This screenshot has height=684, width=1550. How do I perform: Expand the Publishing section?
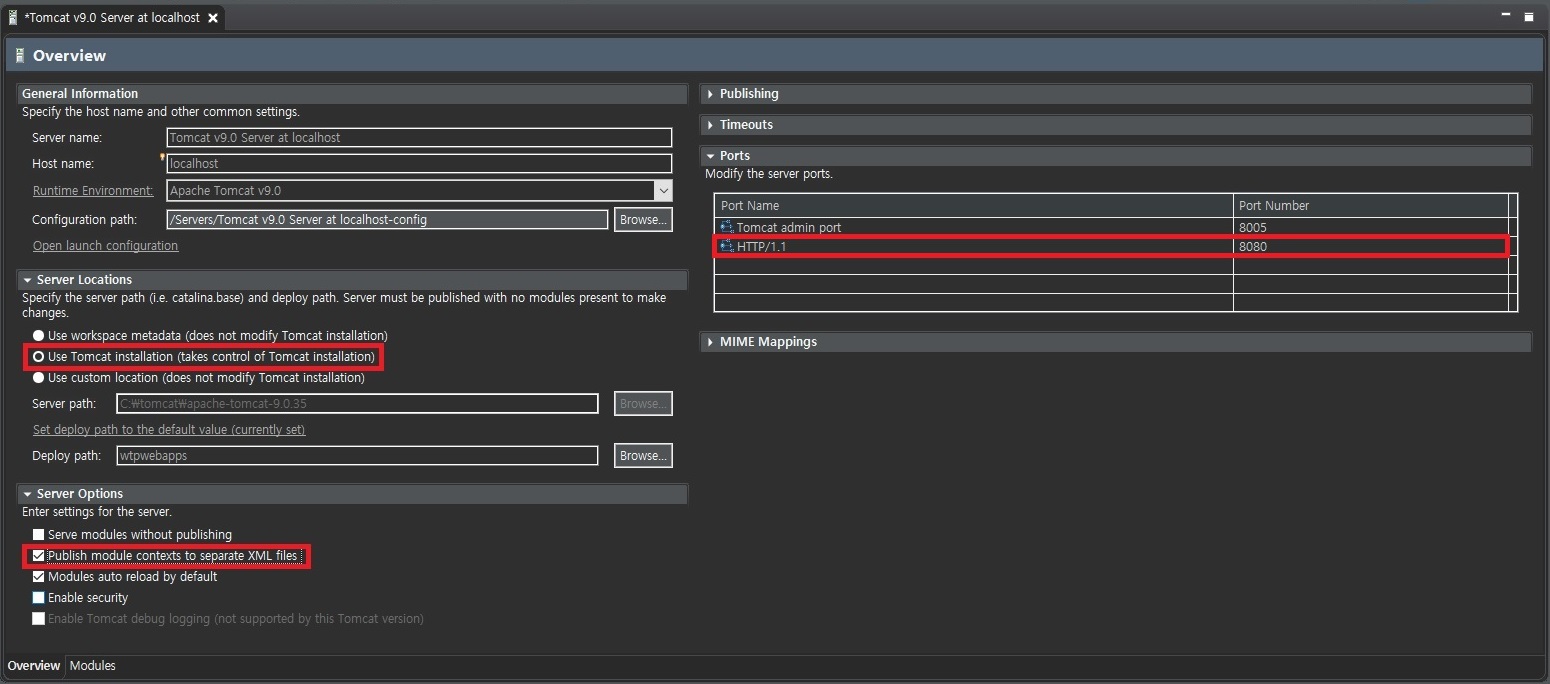[x=710, y=94]
